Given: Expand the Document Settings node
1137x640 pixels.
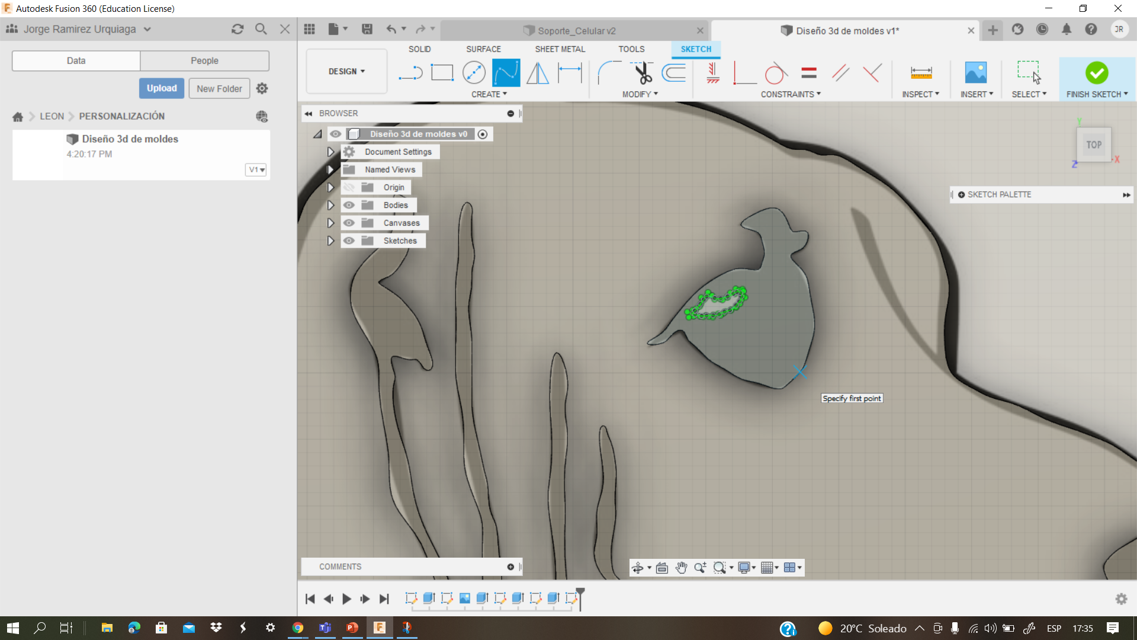Looking at the screenshot, I should click(x=331, y=152).
